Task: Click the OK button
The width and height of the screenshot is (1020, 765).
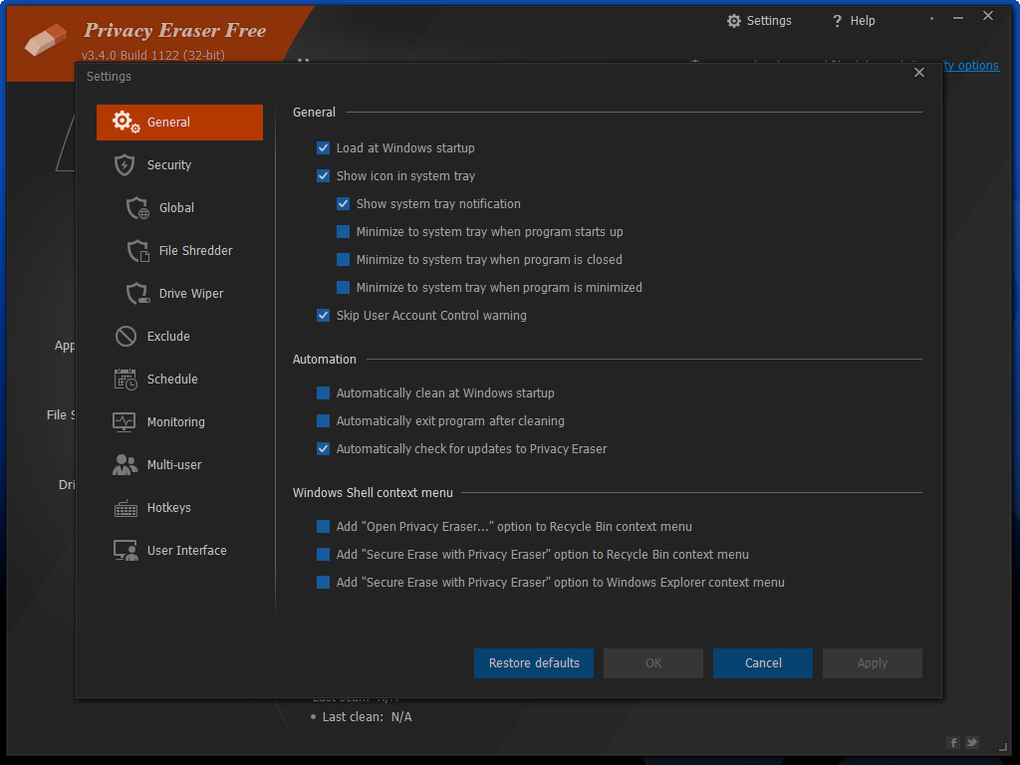Action: pyautogui.click(x=653, y=663)
